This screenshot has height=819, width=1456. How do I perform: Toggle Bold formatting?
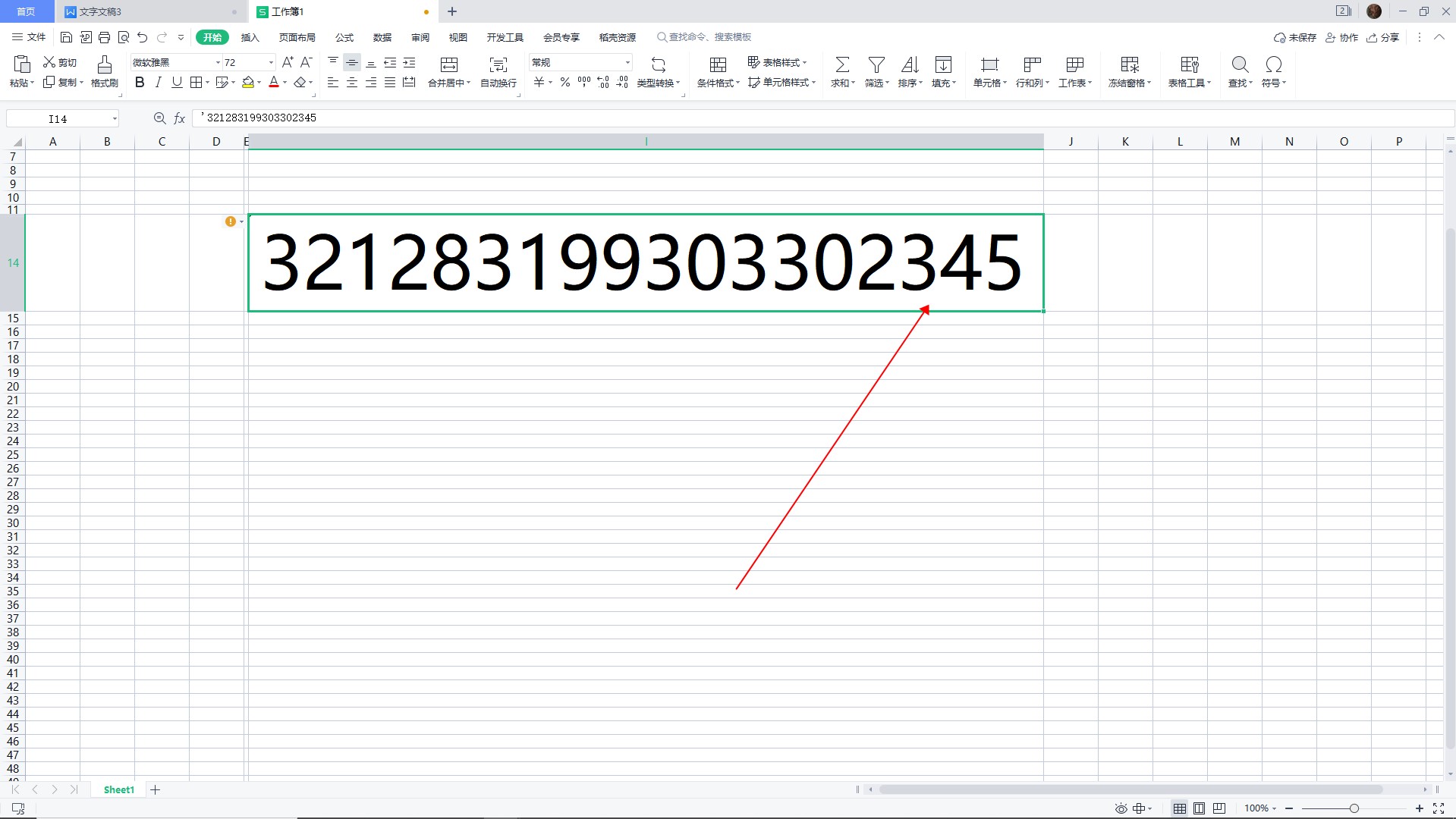click(140, 83)
